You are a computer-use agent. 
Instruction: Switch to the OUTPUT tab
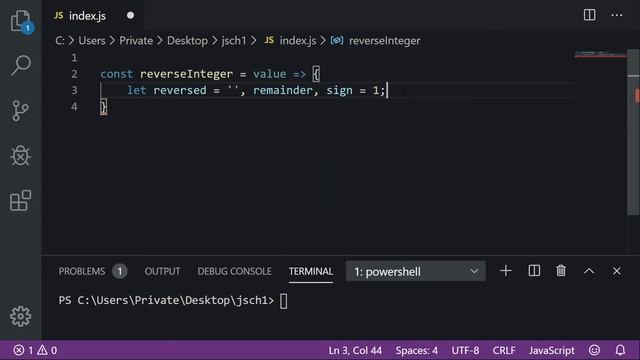coord(162,271)
